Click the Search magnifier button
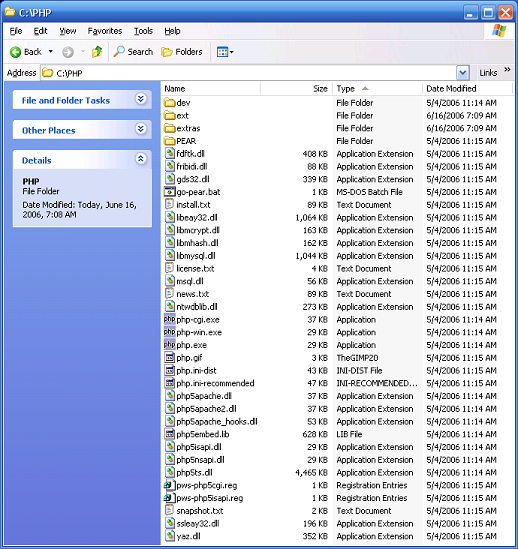The width and height of the screenshot is (518, 549). (133, 52)
